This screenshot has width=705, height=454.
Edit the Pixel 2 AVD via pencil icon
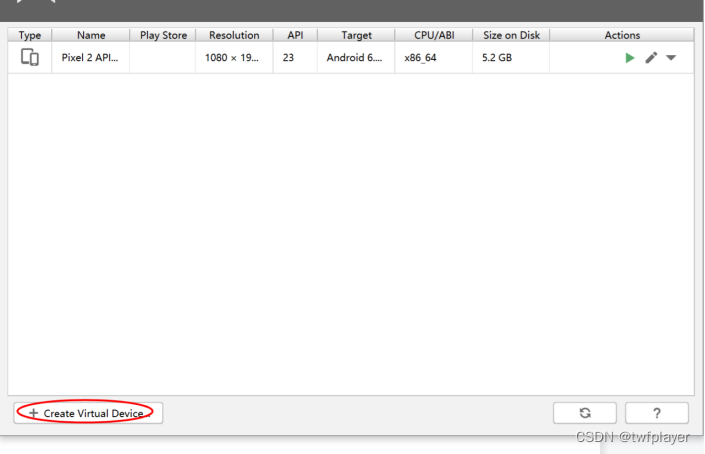pyautogui.click(x=651, y=58)
